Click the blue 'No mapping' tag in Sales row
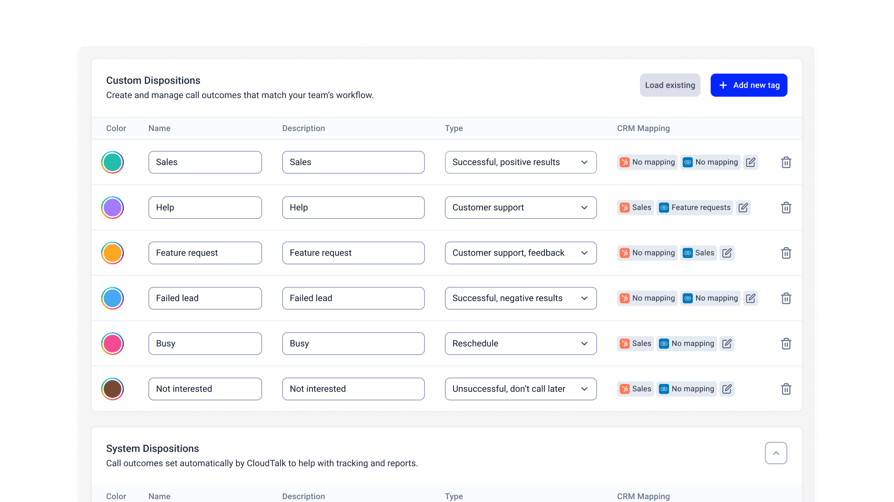 [710, 162]
